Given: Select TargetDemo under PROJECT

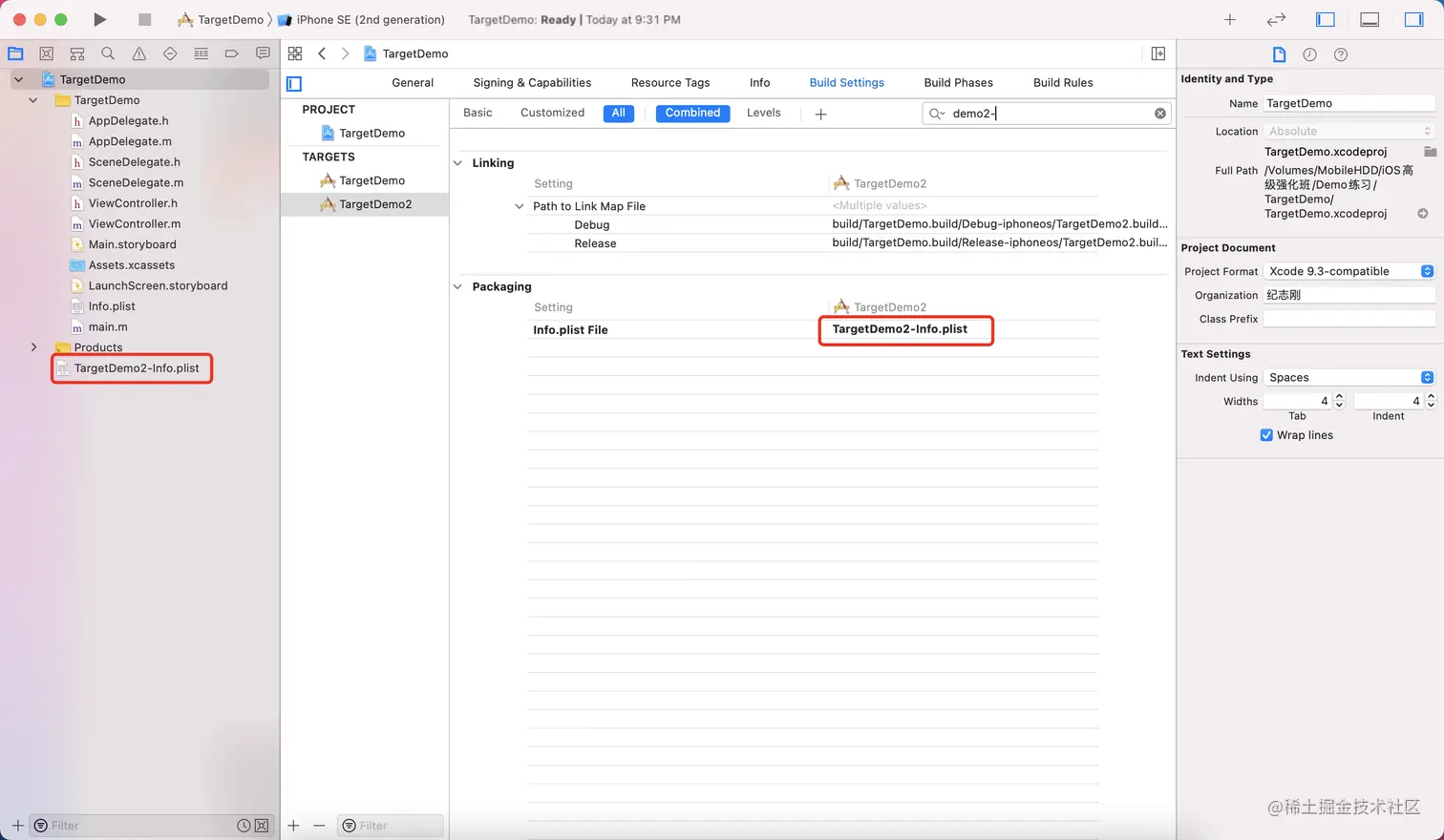Looking at the screenshot, I should click(363, 133).
